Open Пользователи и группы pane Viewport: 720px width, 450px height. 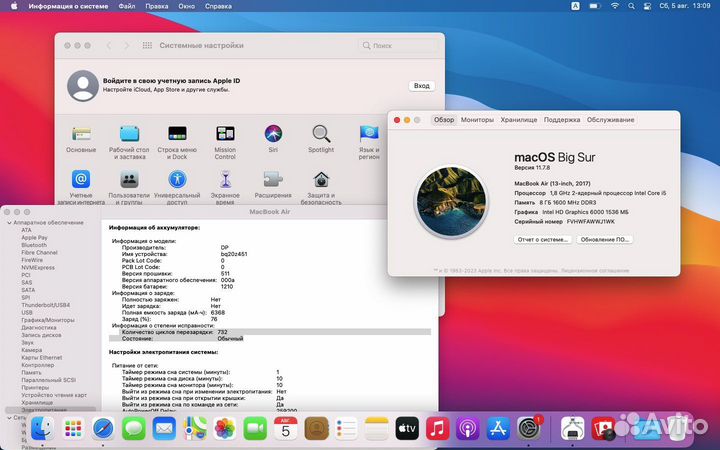pos(129,187)
